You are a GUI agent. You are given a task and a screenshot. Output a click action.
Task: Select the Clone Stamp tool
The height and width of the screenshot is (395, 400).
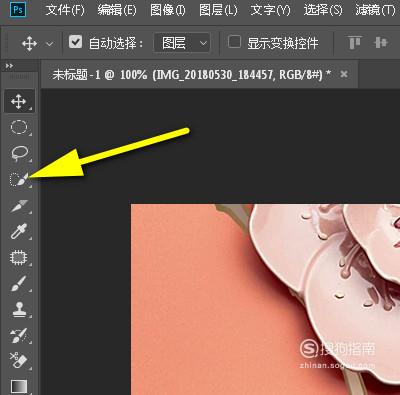[x=19, y=309]
